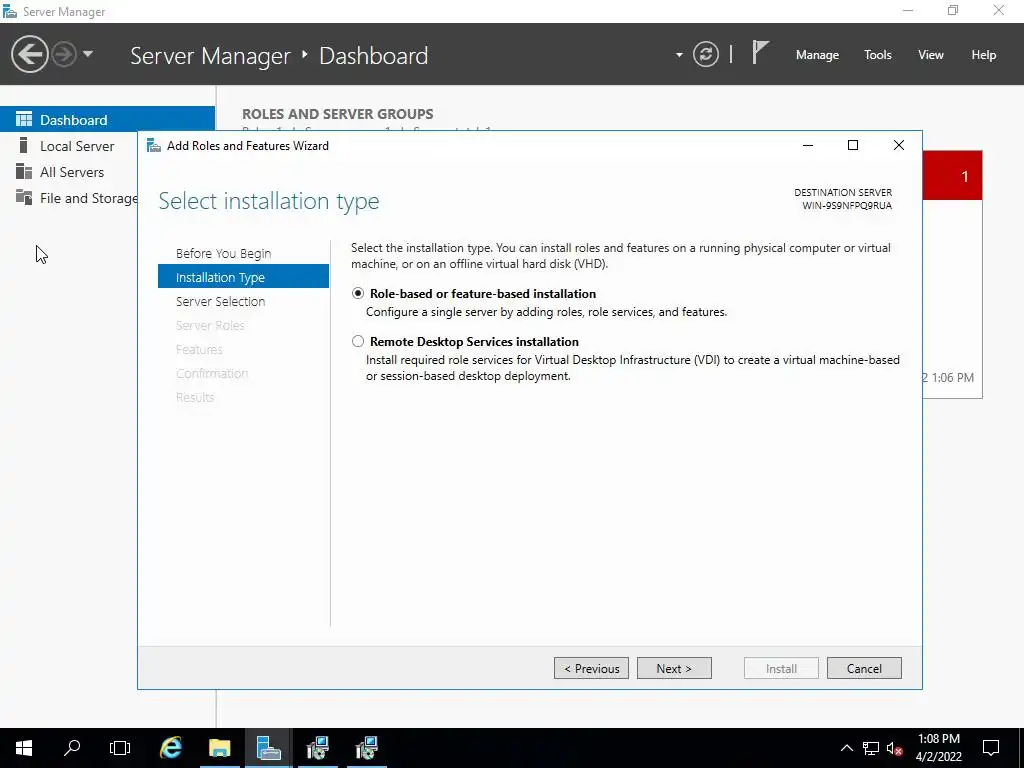Open Task View on the taskbar
The image size is (1024, 768).
120,748
